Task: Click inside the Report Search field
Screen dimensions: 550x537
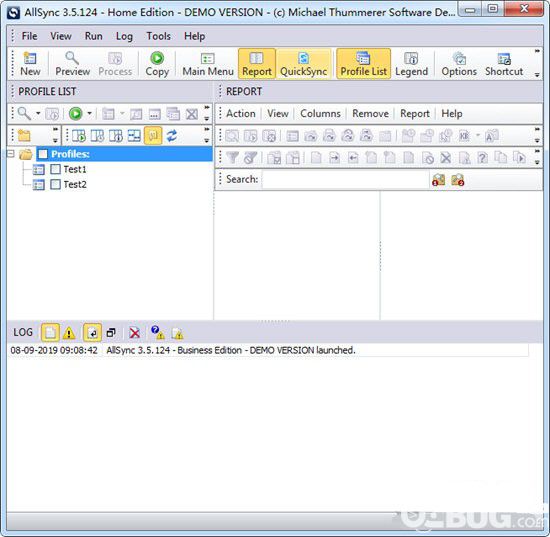Action: coord(346,180)
